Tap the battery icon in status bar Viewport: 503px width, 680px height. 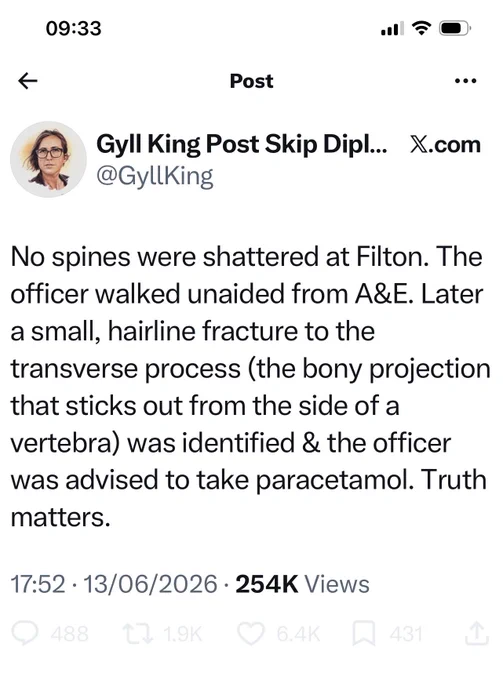(x=455, y=29)
